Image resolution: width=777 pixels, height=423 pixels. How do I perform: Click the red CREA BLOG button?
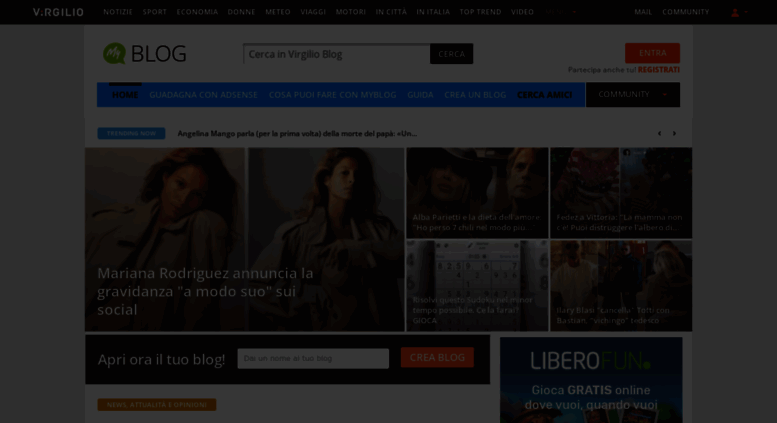(x=437, y=357)
